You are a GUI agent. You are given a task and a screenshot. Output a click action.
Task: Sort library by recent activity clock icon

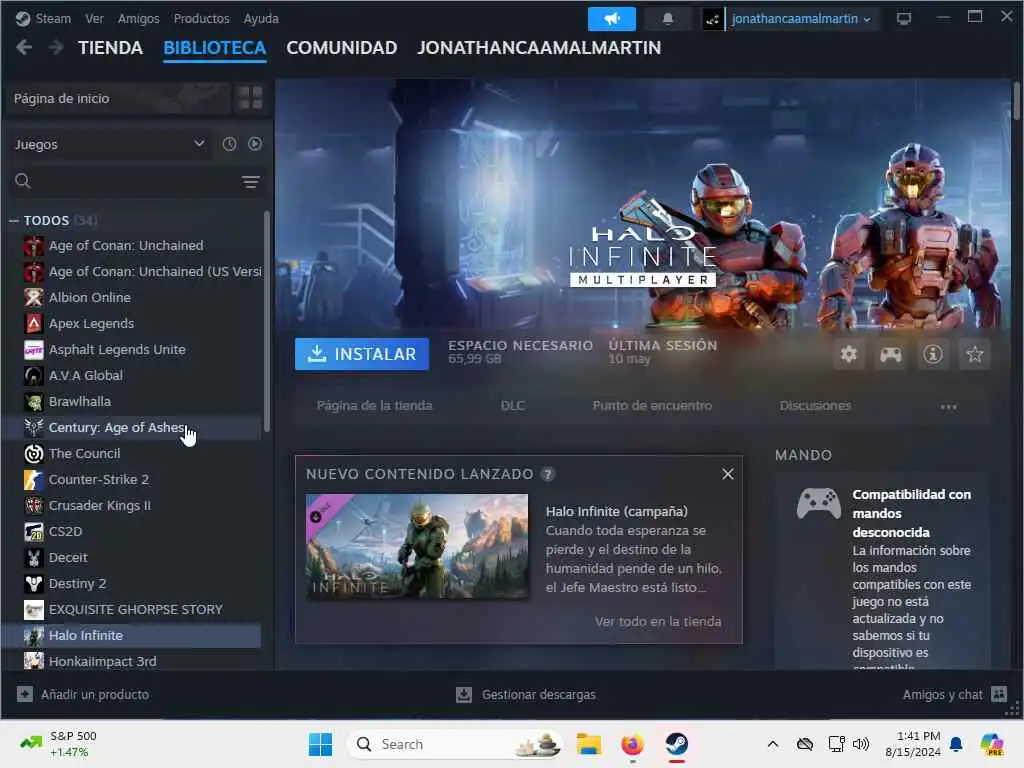(x=229, y=144)
